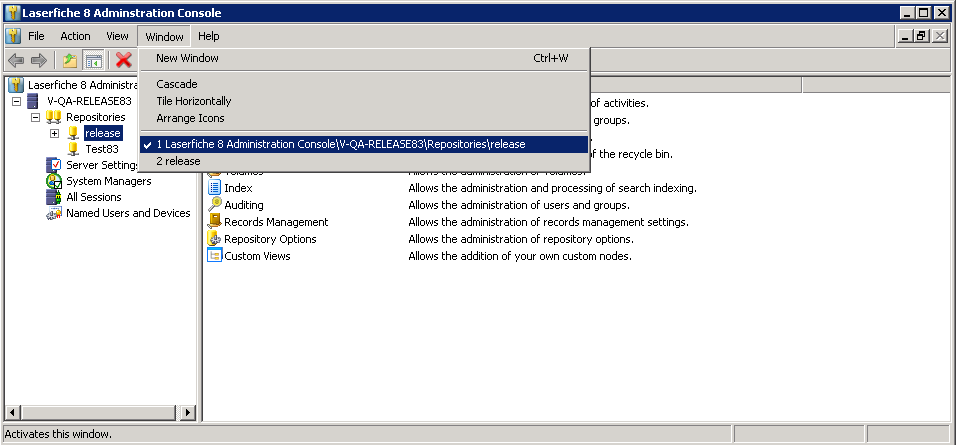
Task: Activate checked window 1 Laserfiche 8 Administration Console entry
Action: point(365,144)
